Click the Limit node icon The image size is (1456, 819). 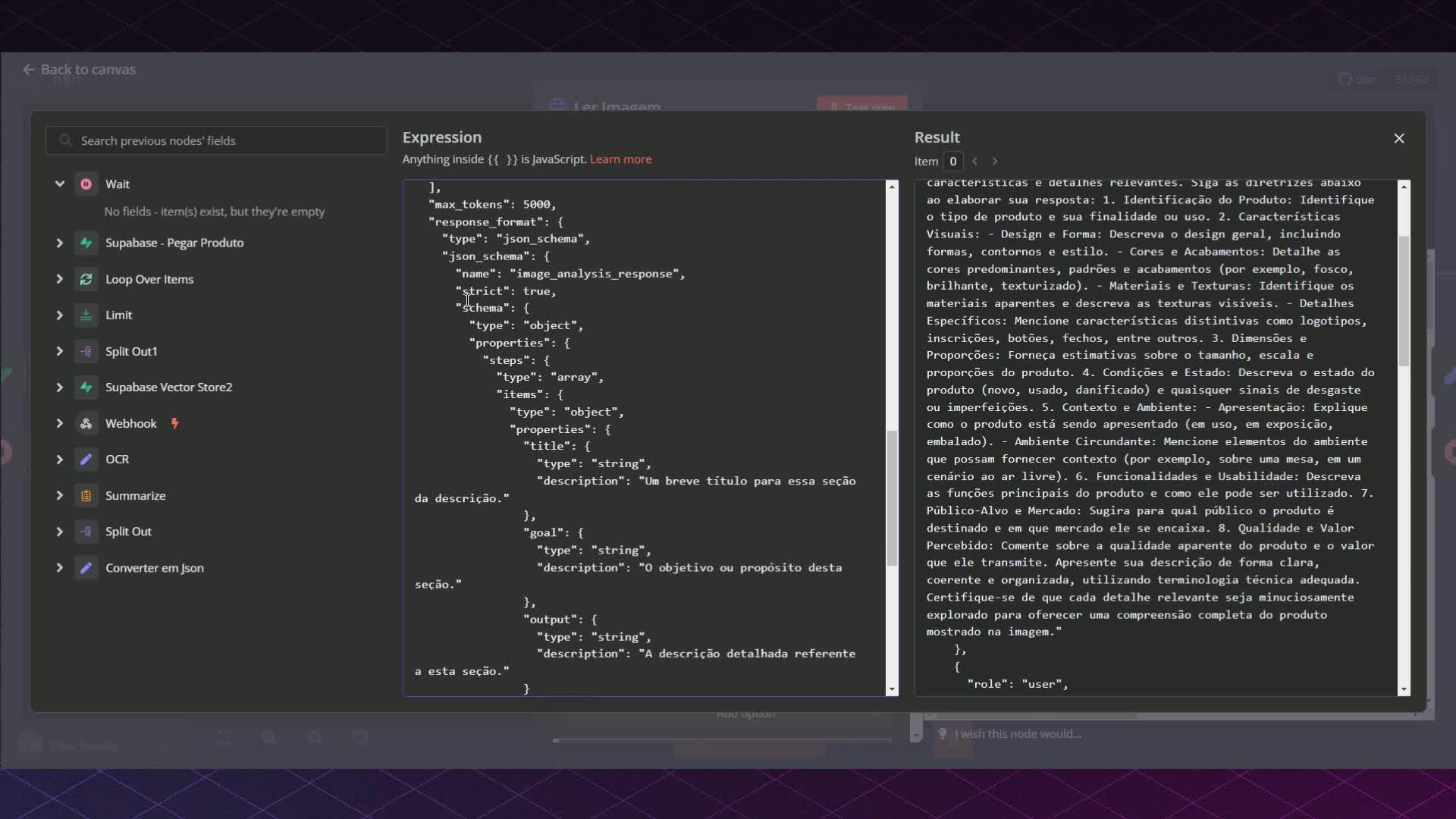(86, 315)
